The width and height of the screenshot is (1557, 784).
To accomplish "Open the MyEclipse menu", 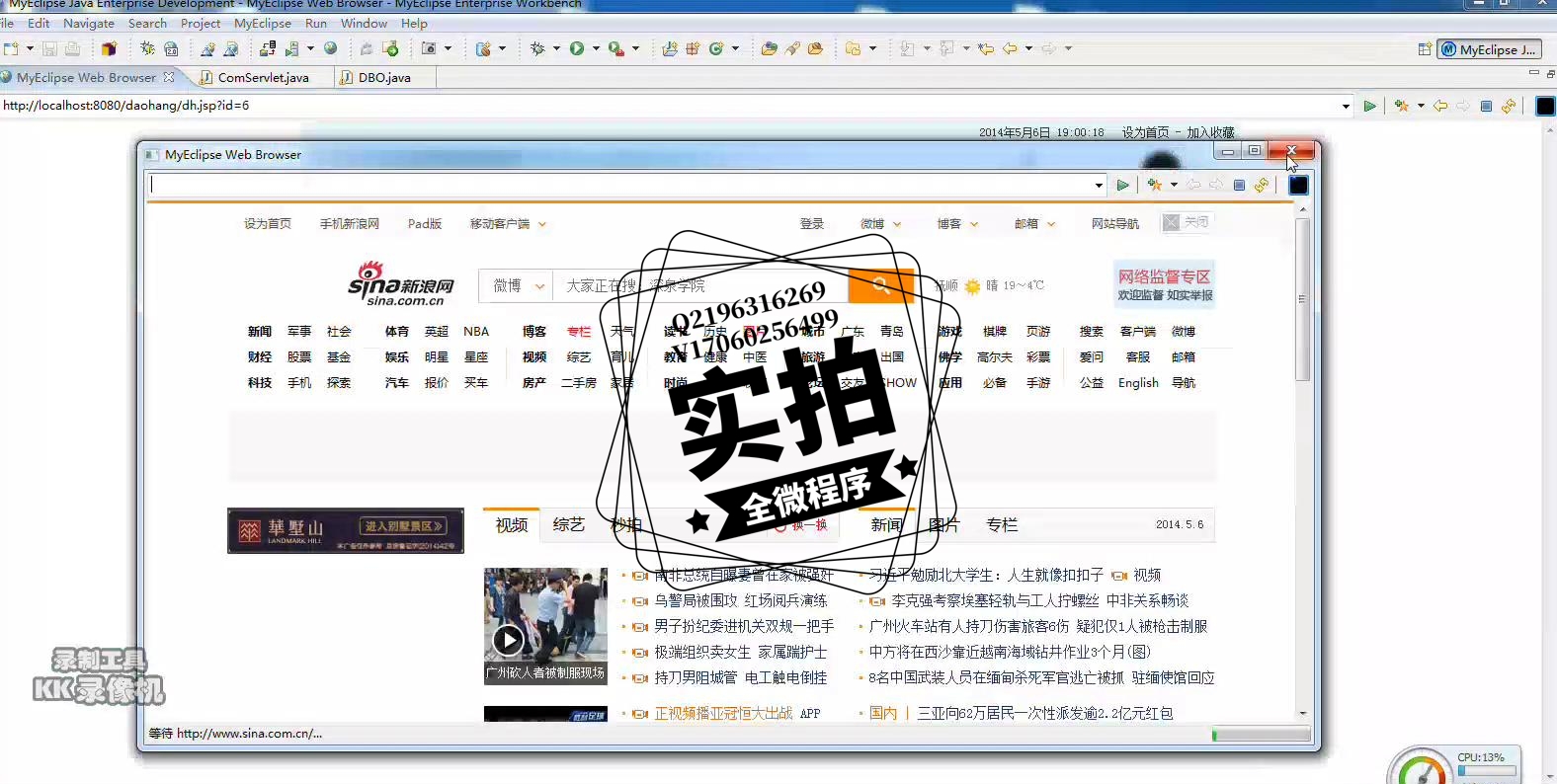I will [x=263, y=24].
